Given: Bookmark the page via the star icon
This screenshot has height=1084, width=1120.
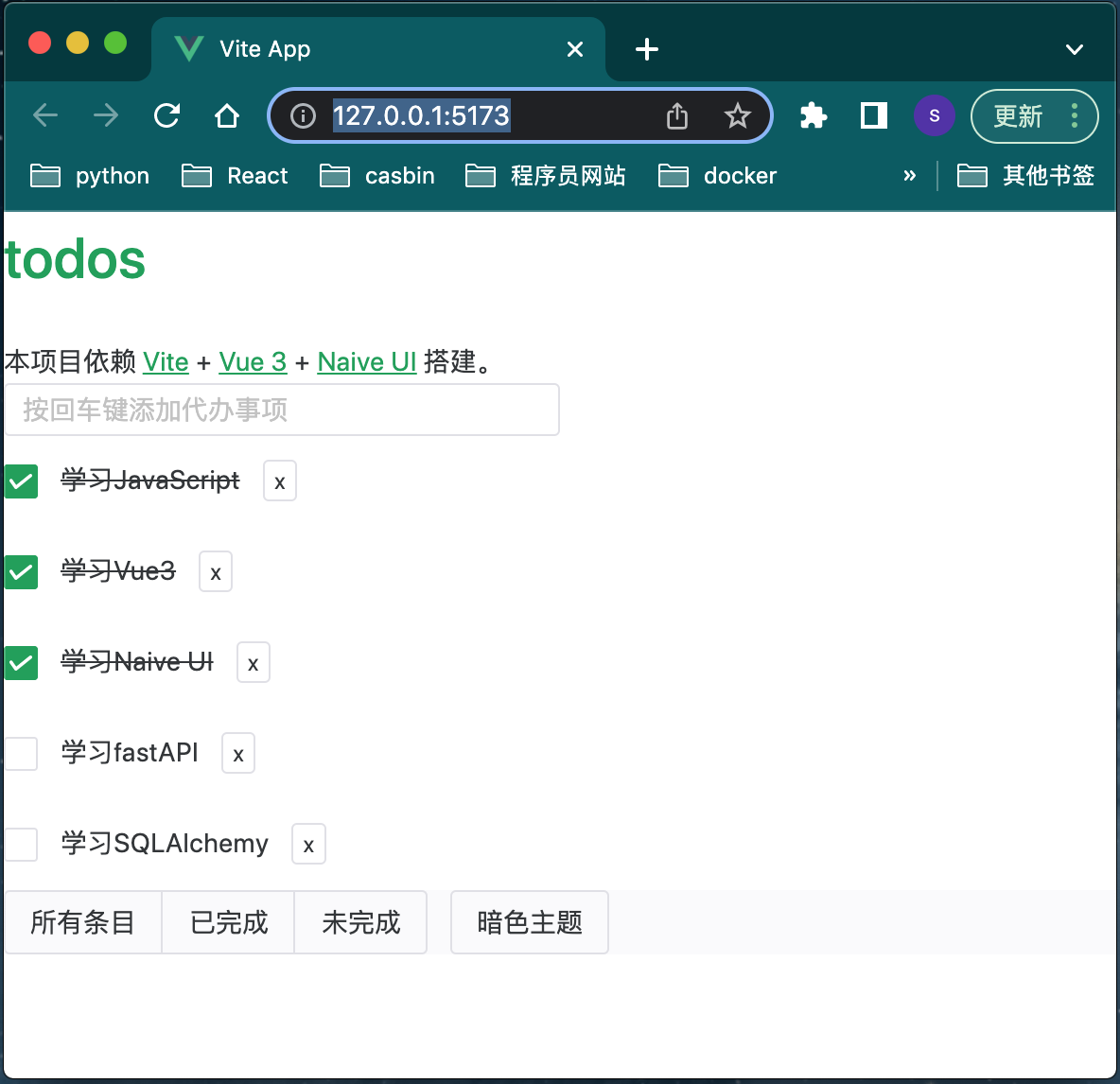Looking at the screenshot, I should [737, 115].
